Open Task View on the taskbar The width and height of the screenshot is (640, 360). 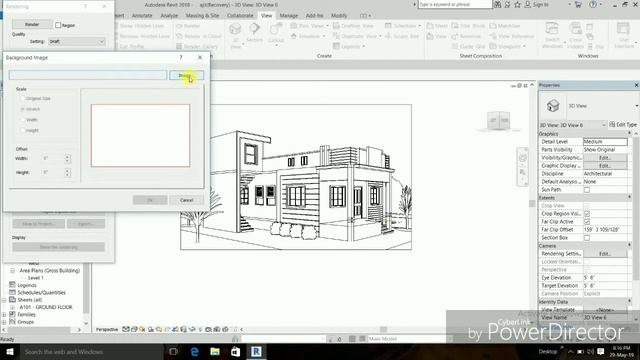(173, 351)
